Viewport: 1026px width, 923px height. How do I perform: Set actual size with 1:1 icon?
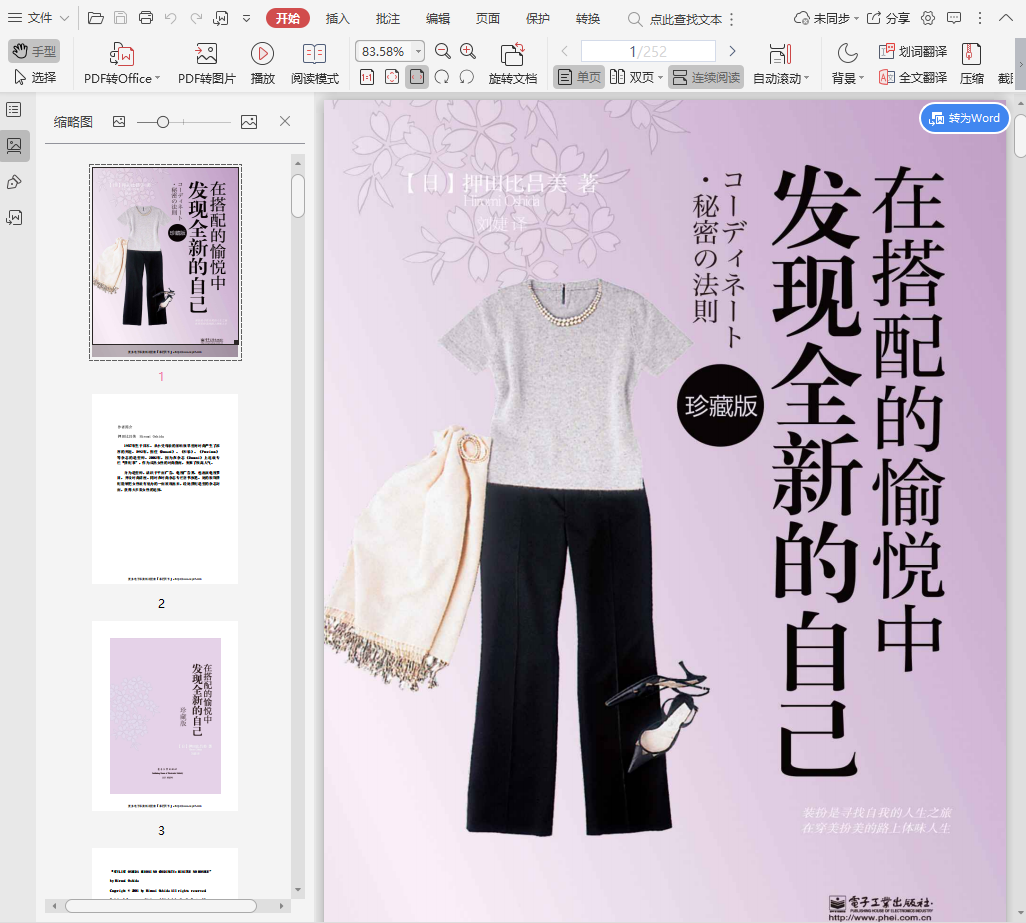(x=367, y=77)
